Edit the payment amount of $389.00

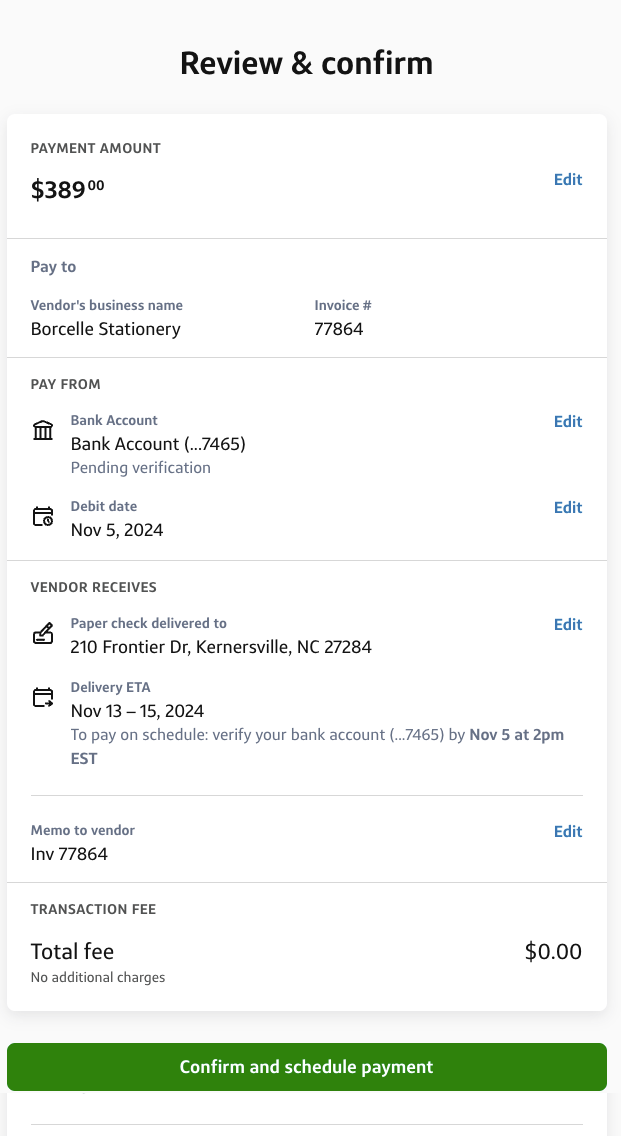[568, 179]
